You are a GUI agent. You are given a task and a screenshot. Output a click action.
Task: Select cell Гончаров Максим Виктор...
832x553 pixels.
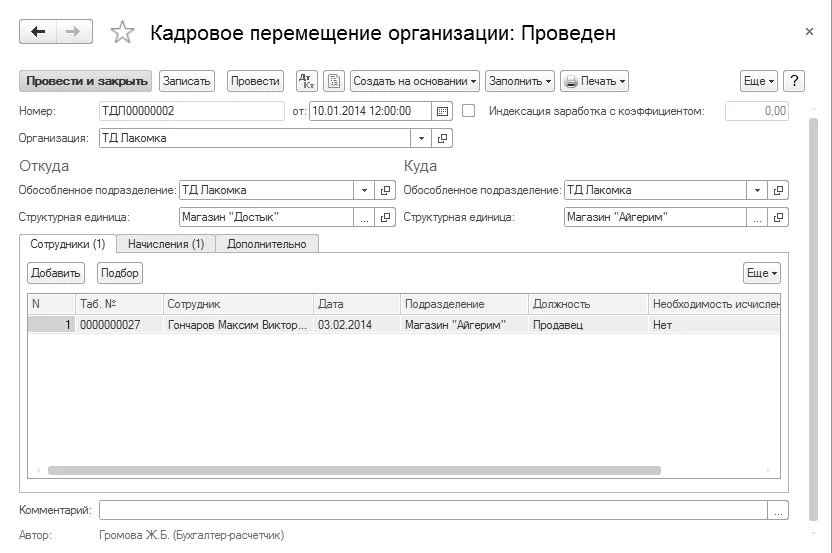[238, 325]
